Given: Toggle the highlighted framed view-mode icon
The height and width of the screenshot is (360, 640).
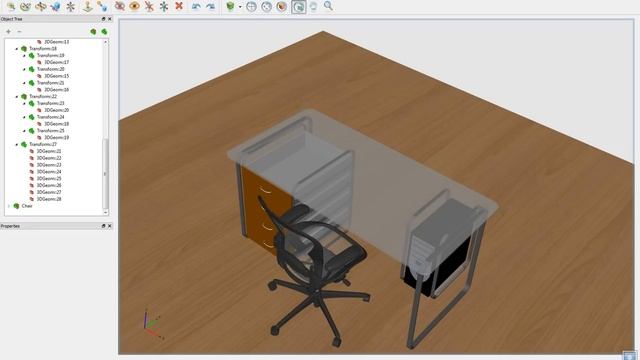Looking at the screenshot, I should pyautogui.click(x=299, y=7).
